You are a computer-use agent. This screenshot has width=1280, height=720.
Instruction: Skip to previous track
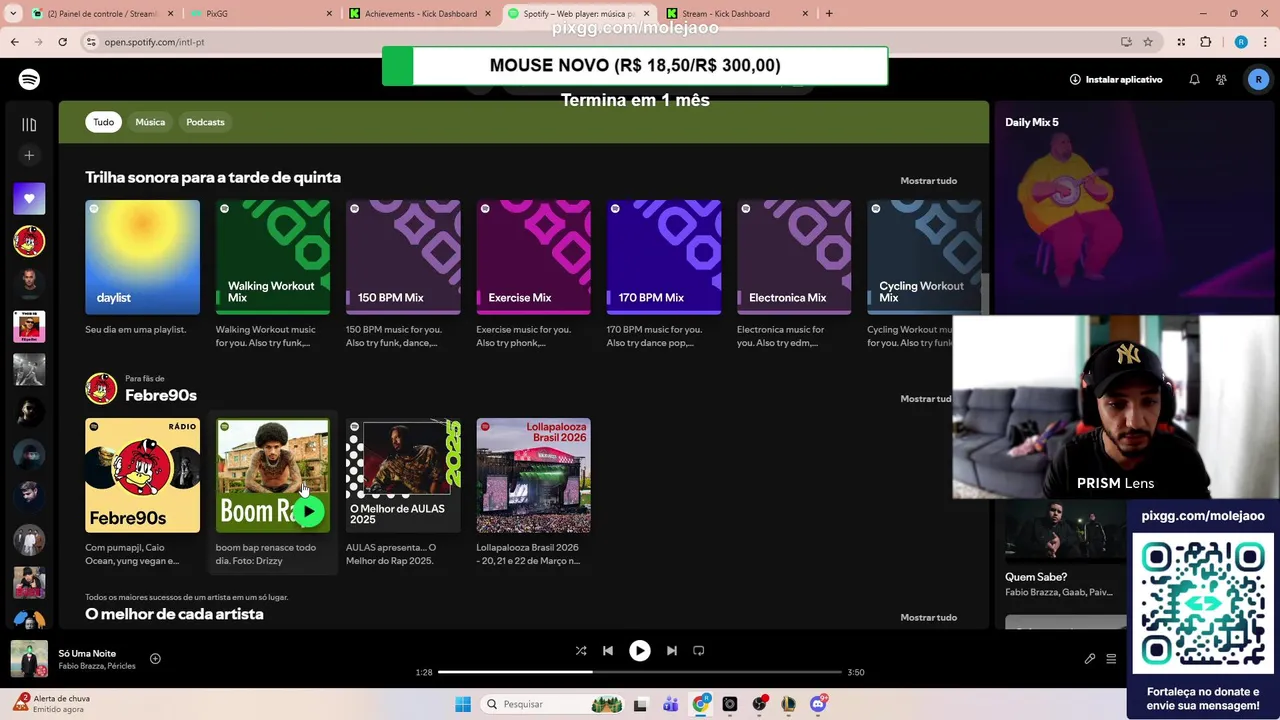tap(608, 650)
